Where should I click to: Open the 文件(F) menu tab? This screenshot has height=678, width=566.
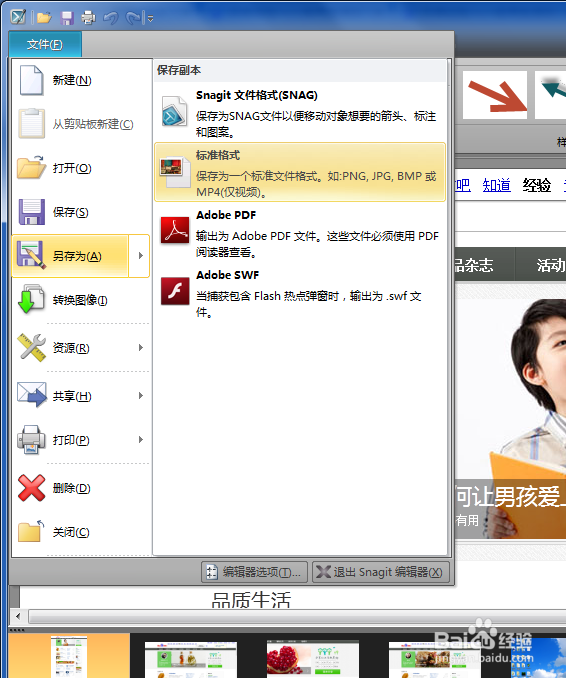coord(45,44)
